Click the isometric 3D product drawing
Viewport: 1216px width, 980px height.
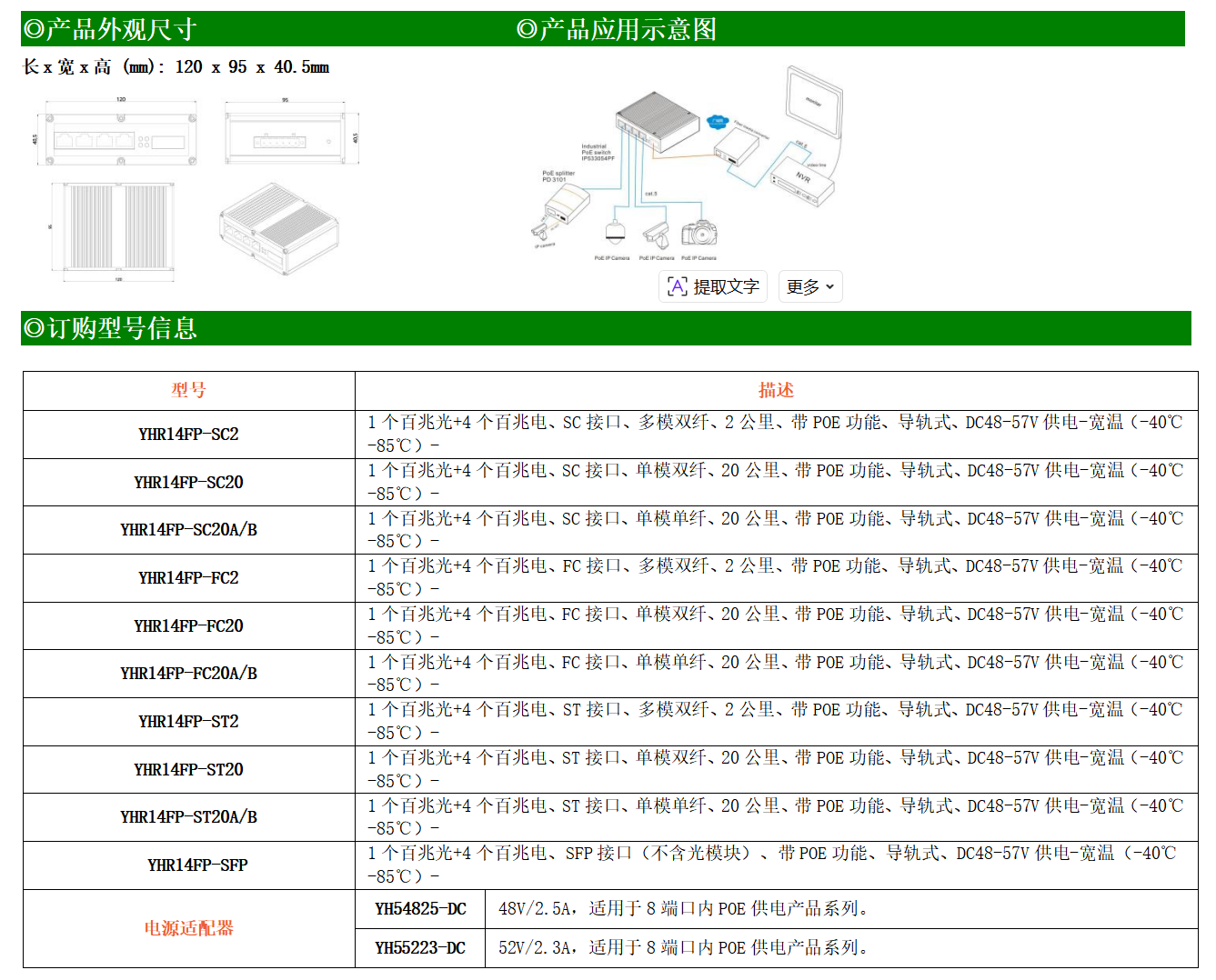(279, 229)
